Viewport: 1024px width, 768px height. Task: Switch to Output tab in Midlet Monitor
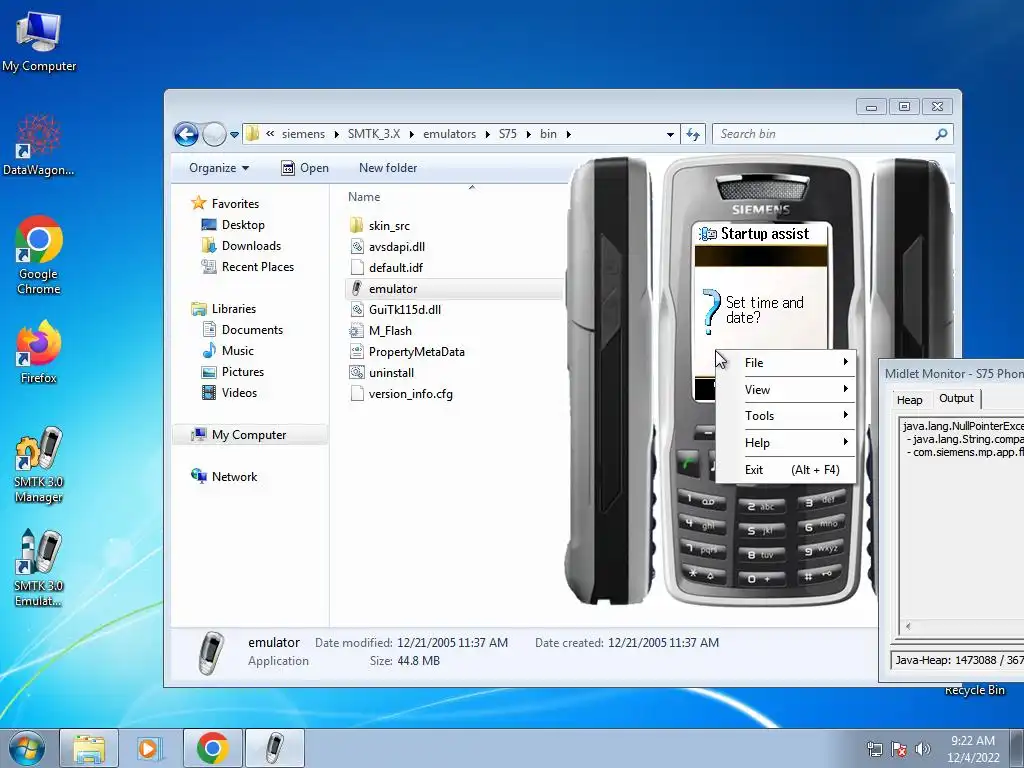956,398
